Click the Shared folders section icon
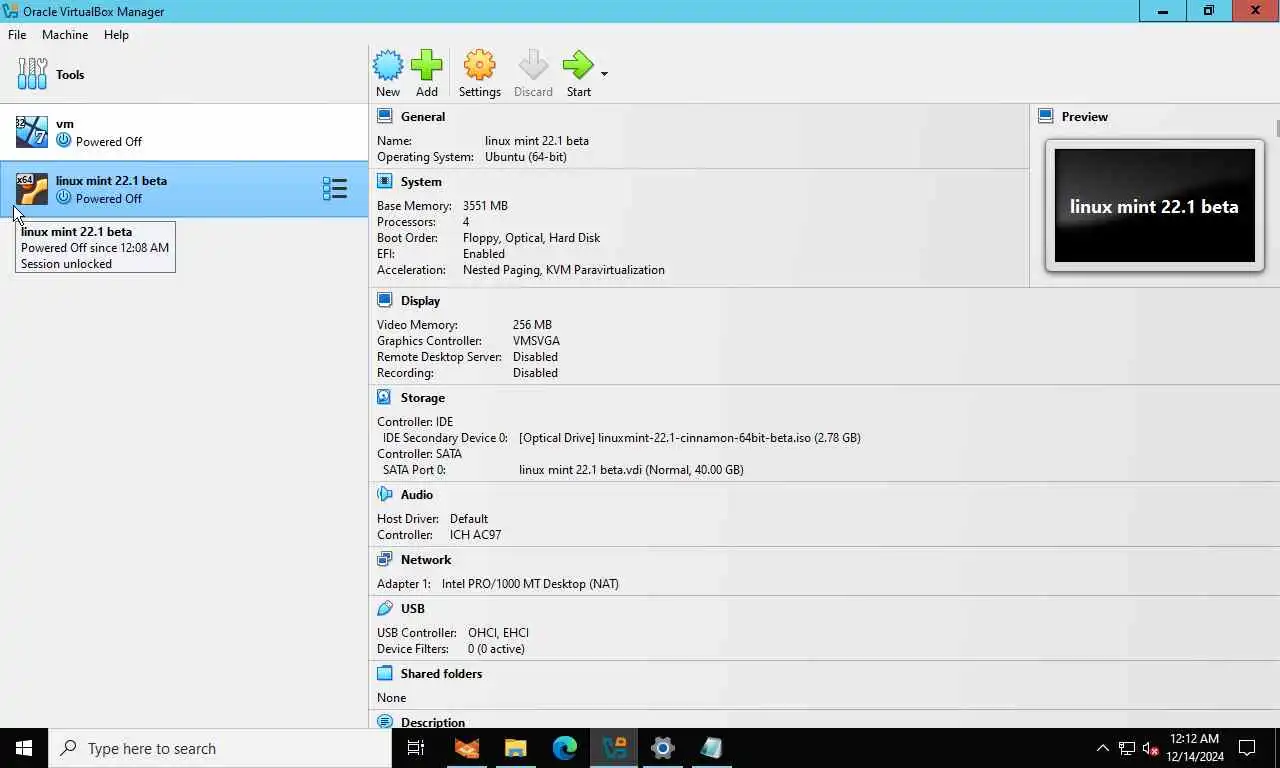The height and width of the screenshot is (768, 1280). pos(385,674)
